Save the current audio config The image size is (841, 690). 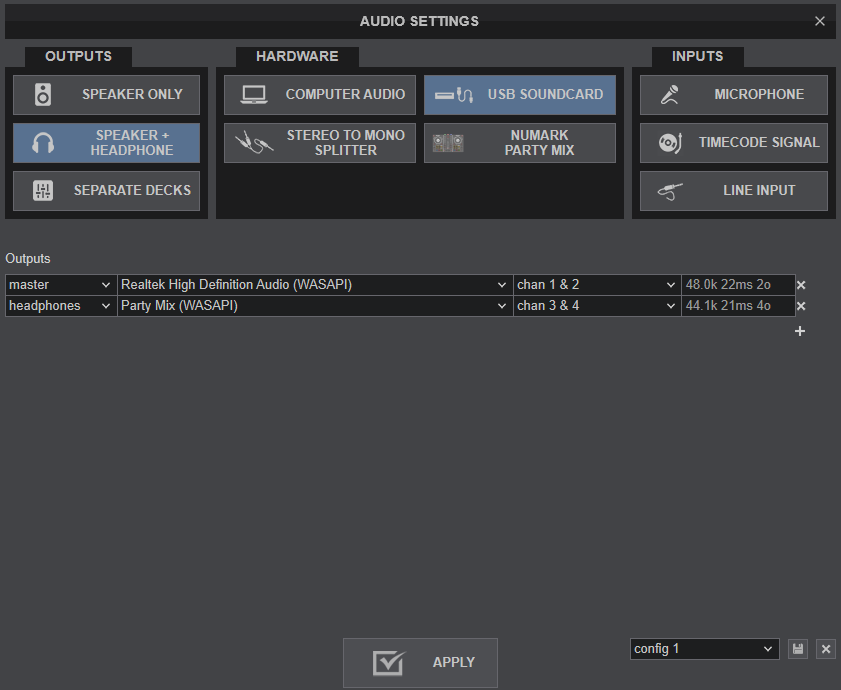coord(798,649)
